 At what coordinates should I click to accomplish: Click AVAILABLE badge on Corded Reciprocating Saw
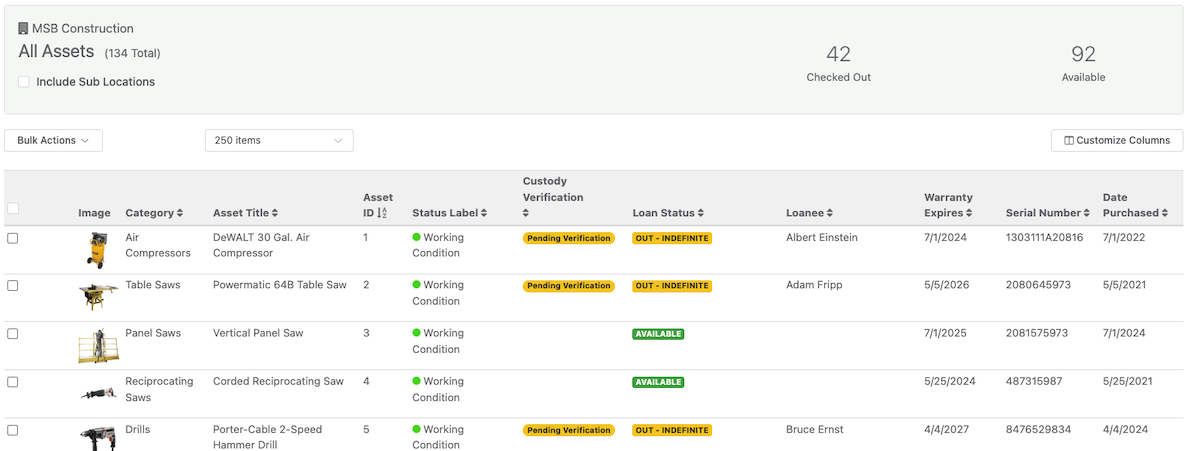click(658, 383)
